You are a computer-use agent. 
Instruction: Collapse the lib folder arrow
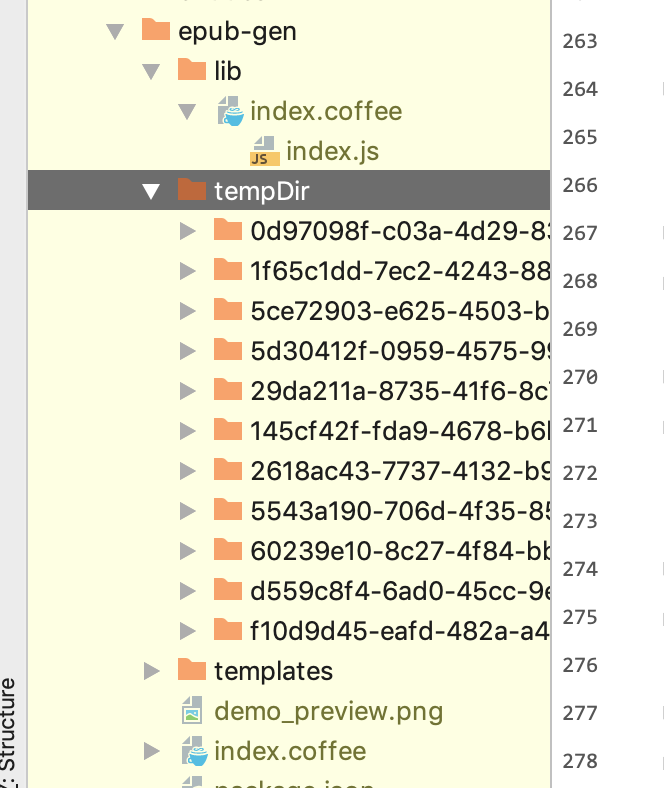tap(151, 71)
